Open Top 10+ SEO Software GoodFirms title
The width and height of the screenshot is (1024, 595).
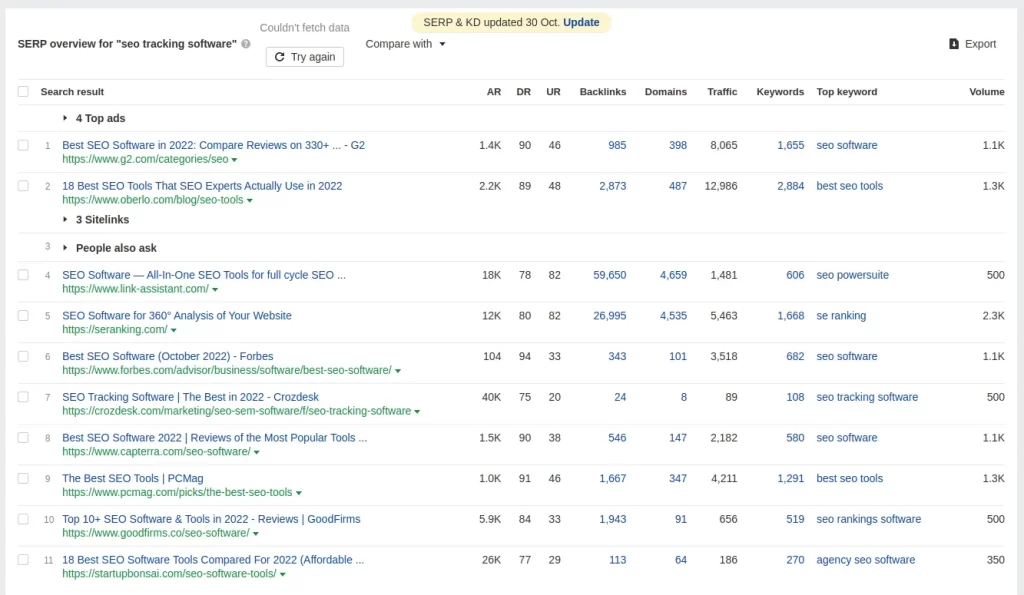(x=211, y=519)
